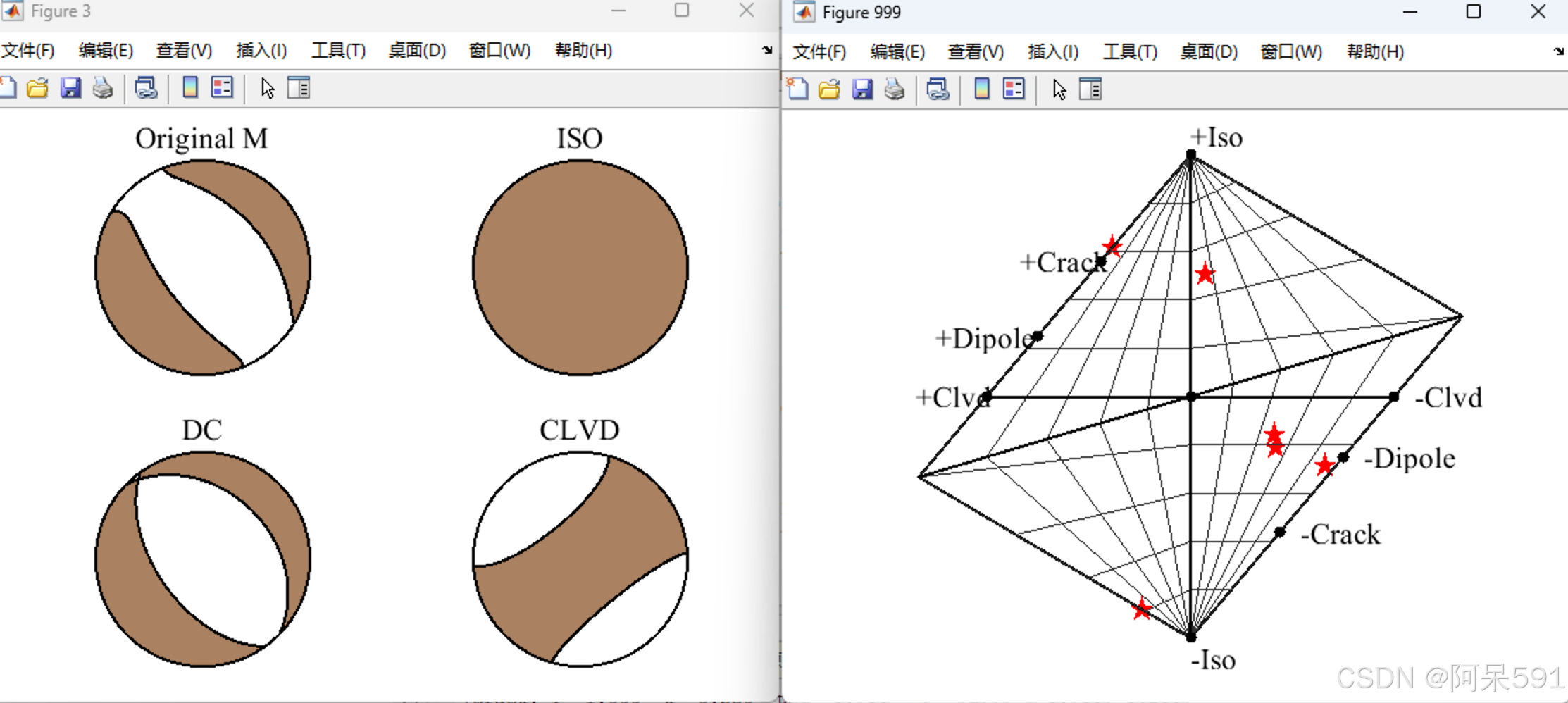This screenshot has height=703, width=1568.
Task: Open the 窗口(W) menu in Figure 999
Action: 1289,51
